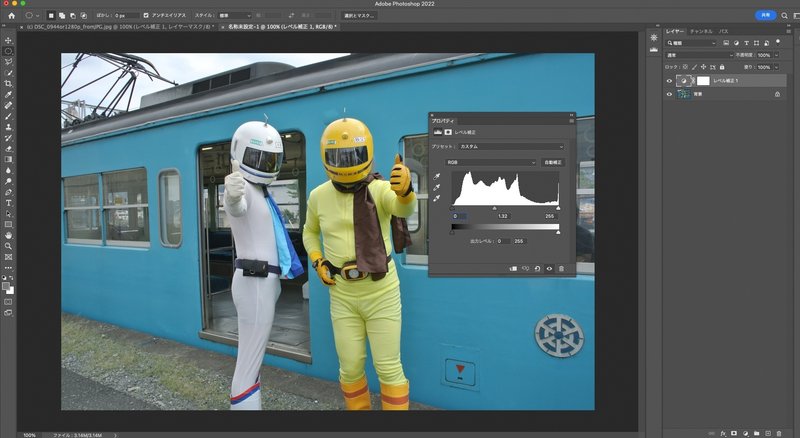This screenshot has height=438, width=800.
Task: Toggle lock image pixels brush icon
Action: coord(694,67)
